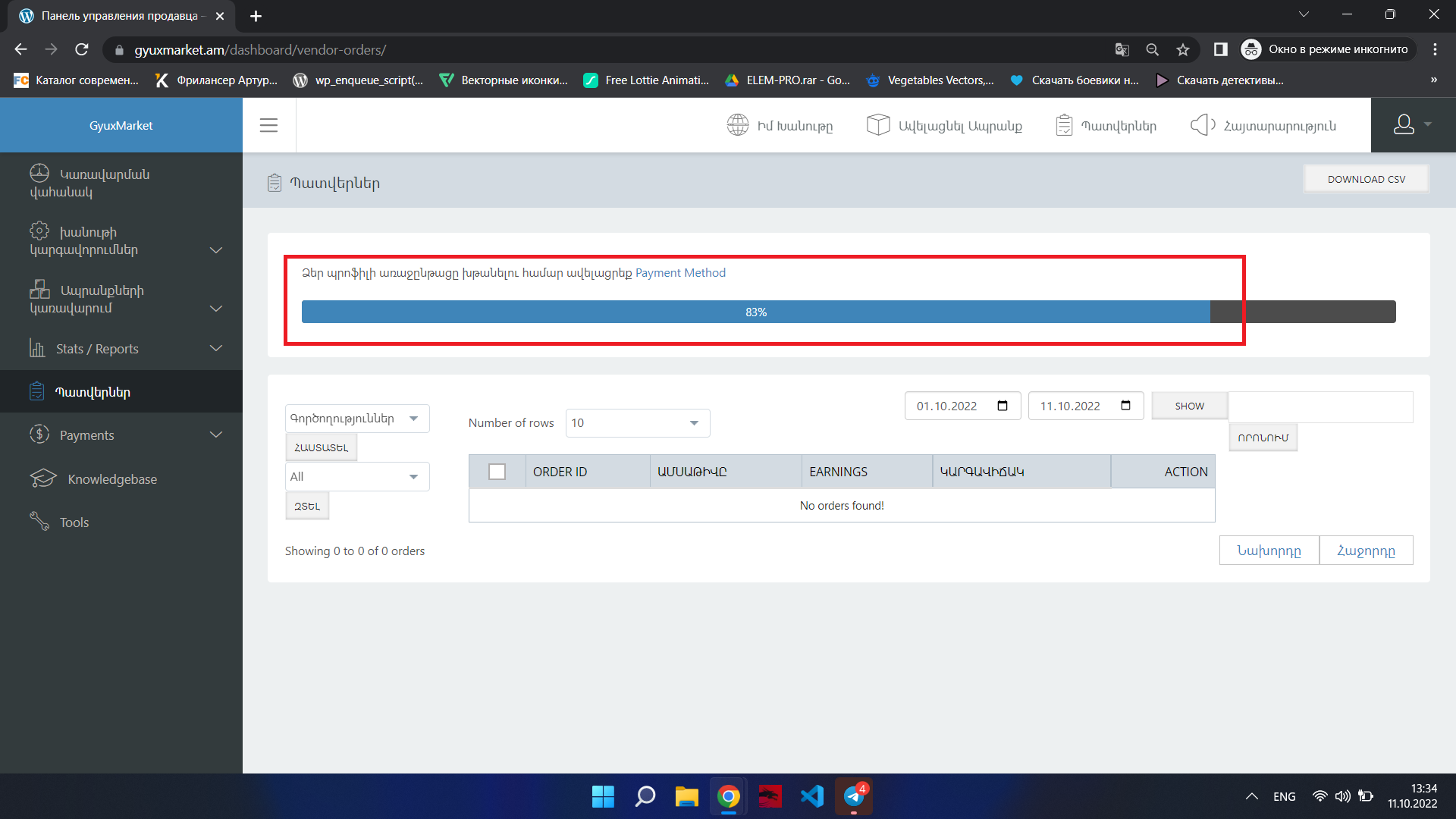The height and width of the screenshot is (819, 1456).
Task: Open the All status filter dropdown
Action: click(356, 477)
